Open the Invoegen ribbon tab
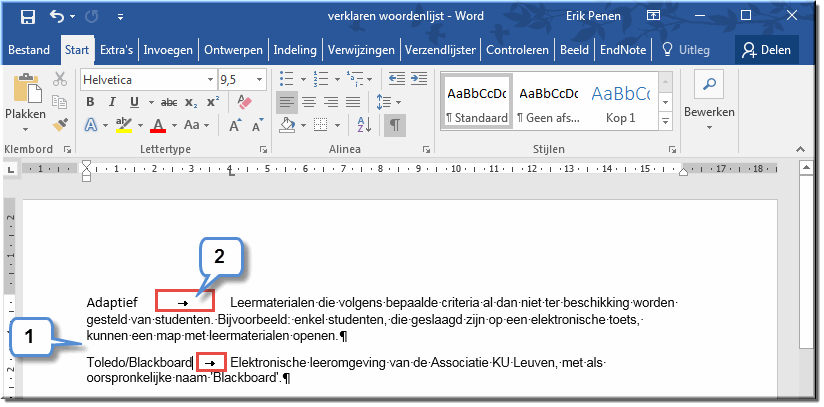The image size is (824, 407). pyautogui.click(x=168, y=50)
